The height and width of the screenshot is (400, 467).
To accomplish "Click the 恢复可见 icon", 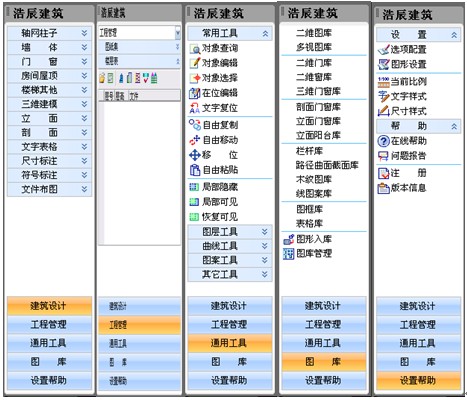I will click(x=194, y=217).
